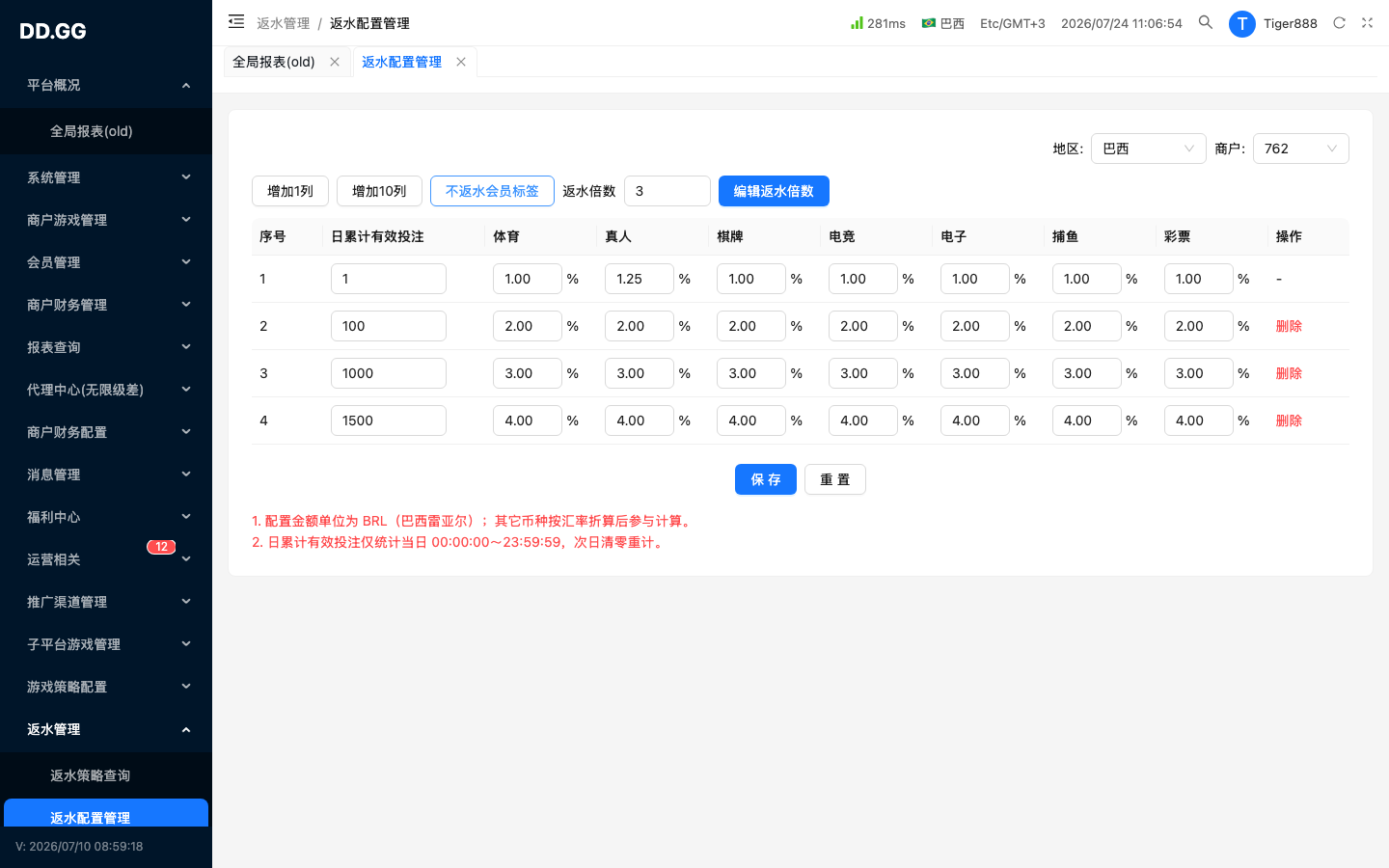The height and width of the screenshot is (868, 1389).
Task: Open the Tiger888 user avatar
Action: pos(1241,23)
